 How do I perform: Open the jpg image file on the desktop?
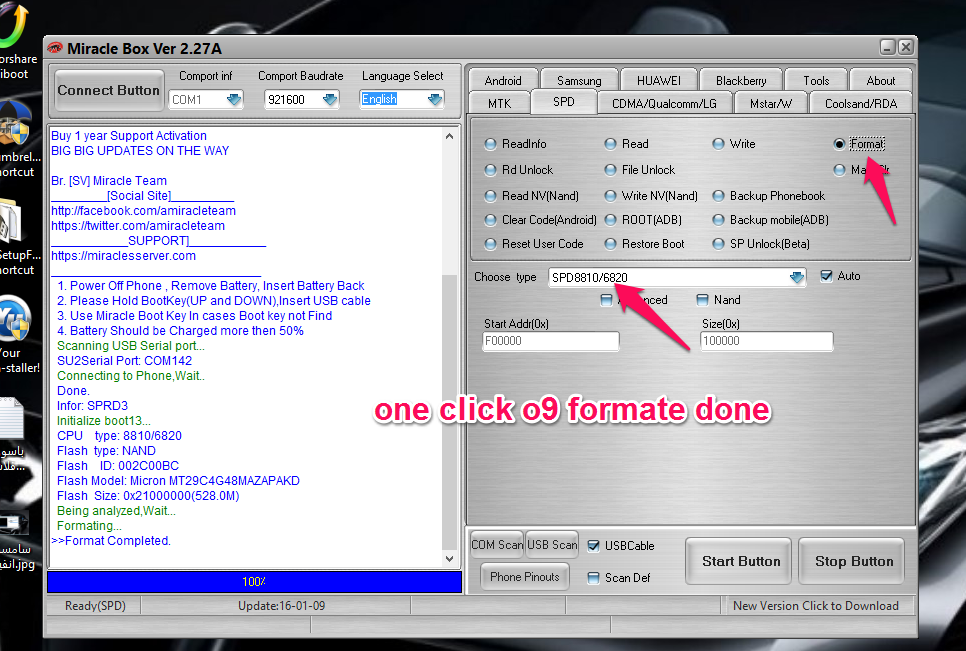(15, 524)
